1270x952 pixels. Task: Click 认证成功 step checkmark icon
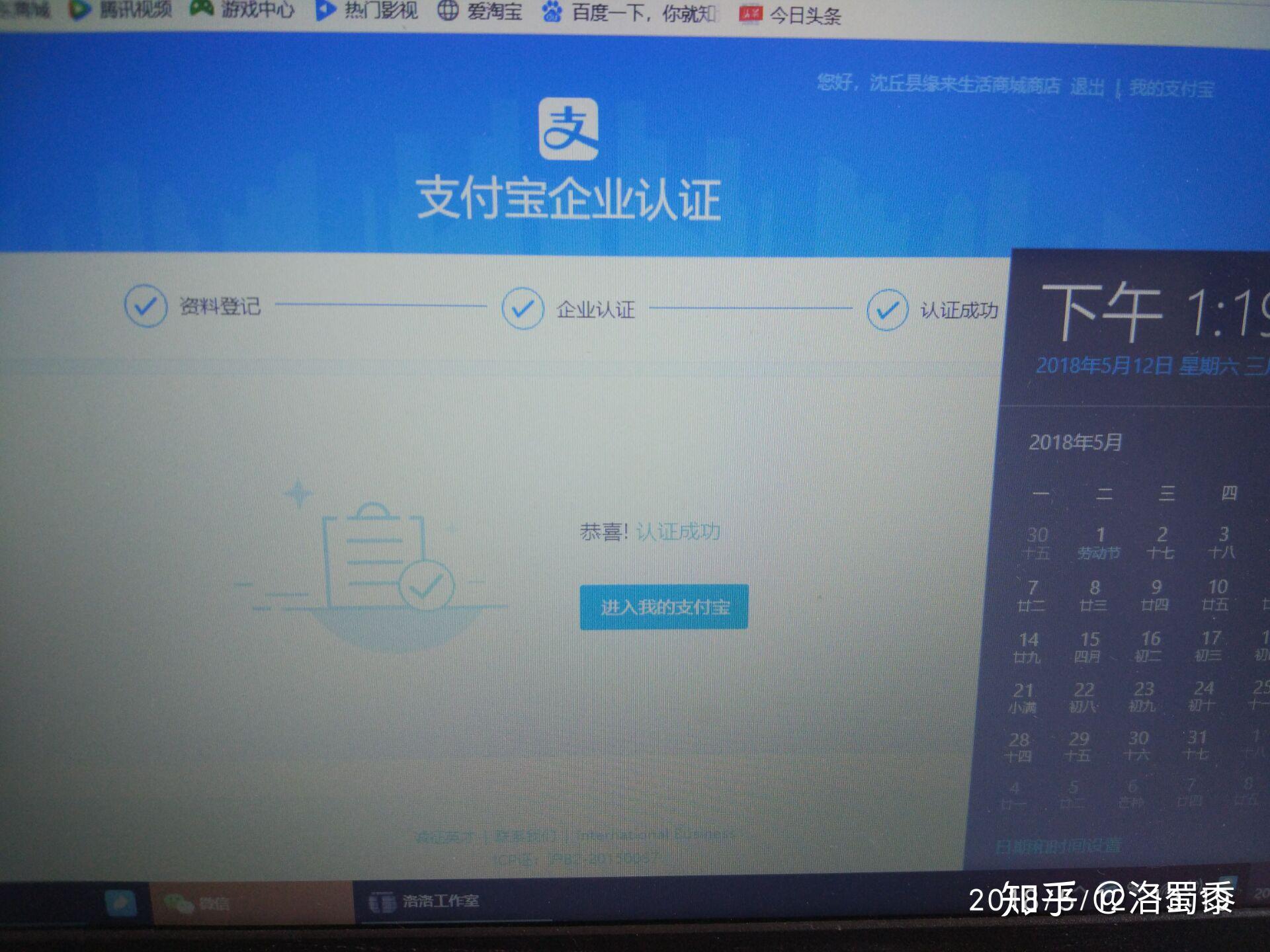coord(887,309)
